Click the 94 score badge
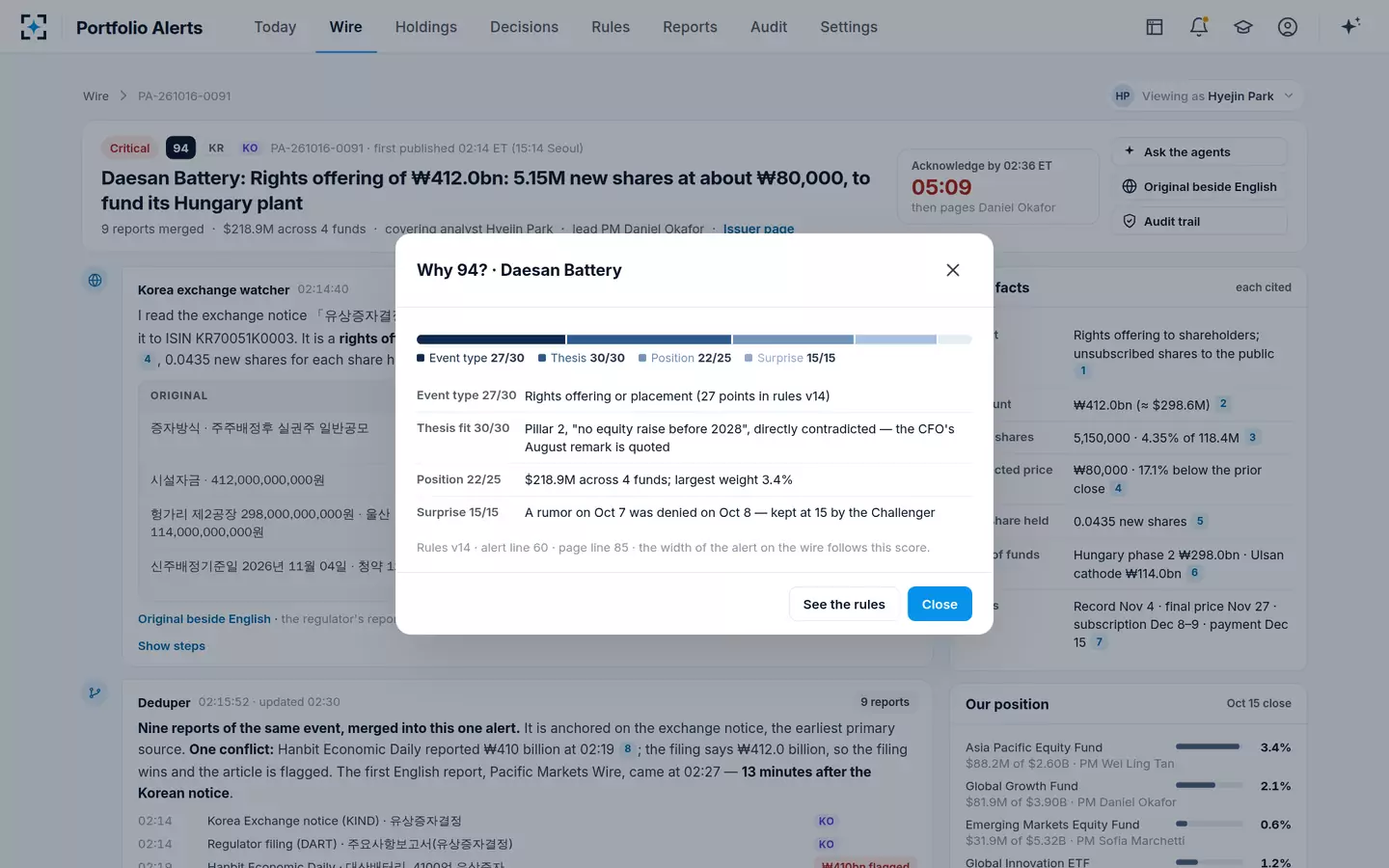This screenshot has width=1389, height=868. tap(180, 148)
